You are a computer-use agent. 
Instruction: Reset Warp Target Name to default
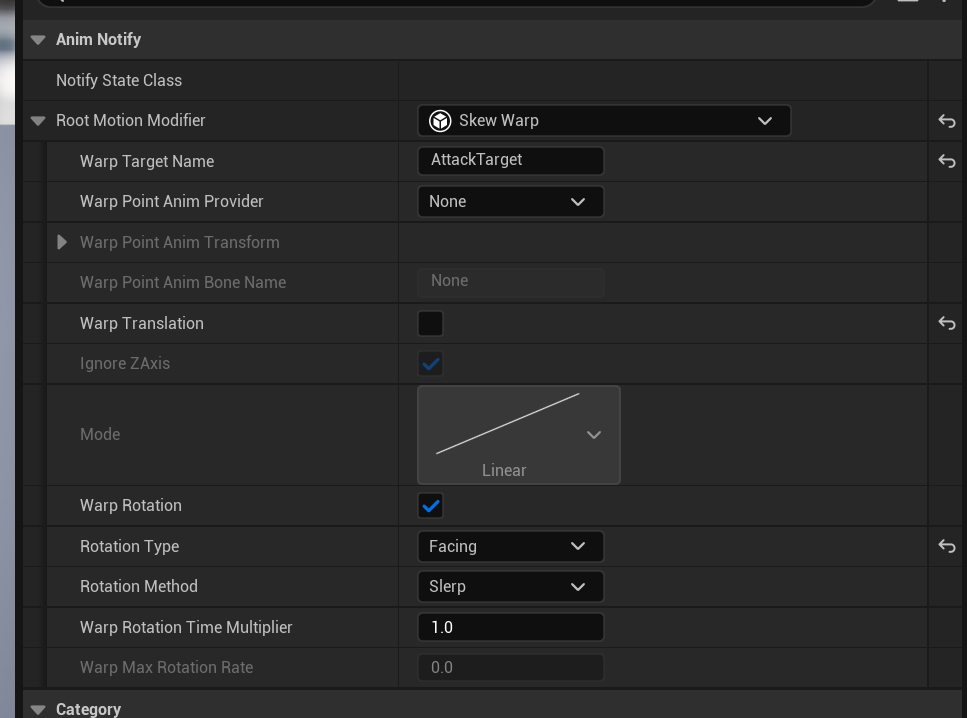coord(946,161)
